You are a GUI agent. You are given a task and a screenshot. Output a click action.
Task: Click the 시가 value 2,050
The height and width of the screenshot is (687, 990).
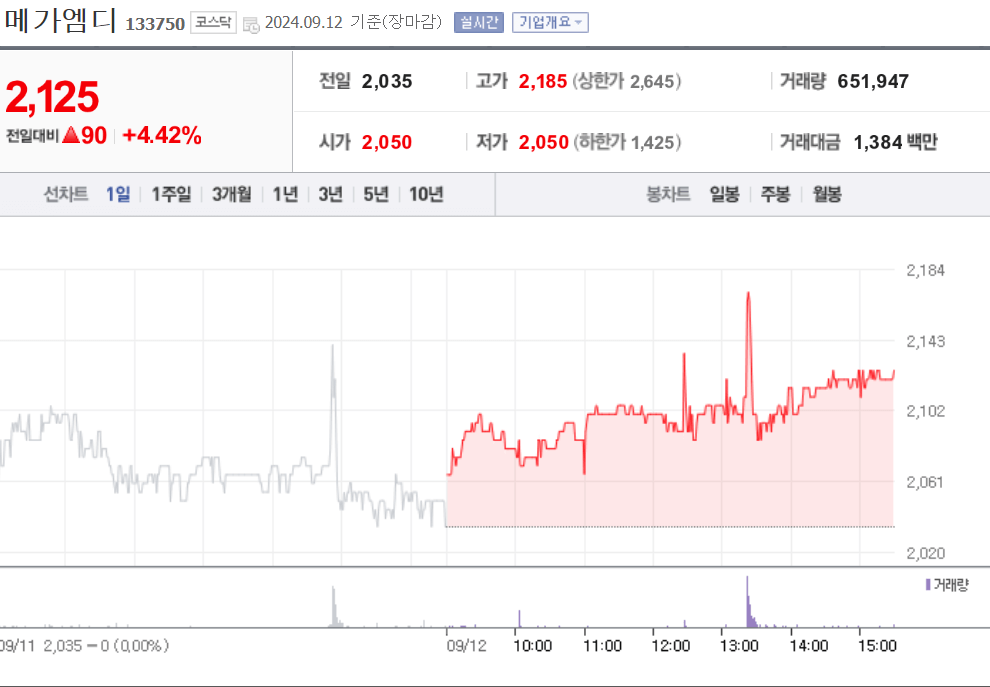pyautogui.click(x=386, y=142)
